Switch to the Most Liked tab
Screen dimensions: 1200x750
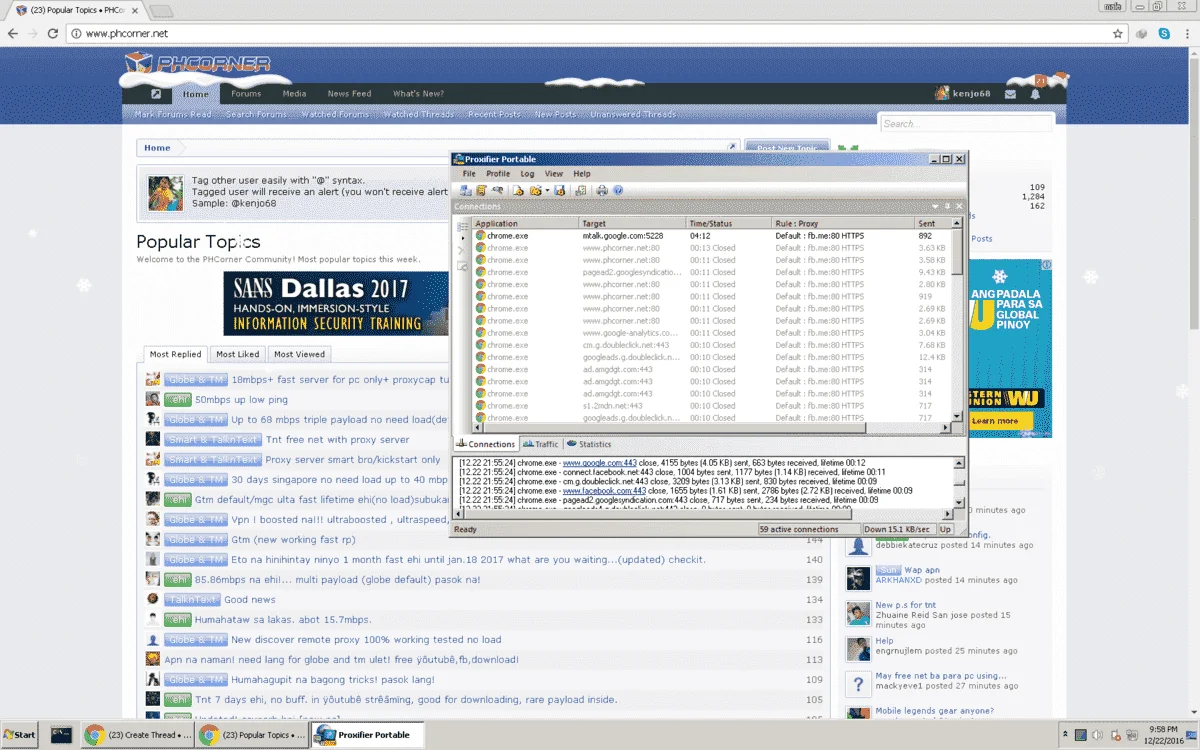[237, 354]
